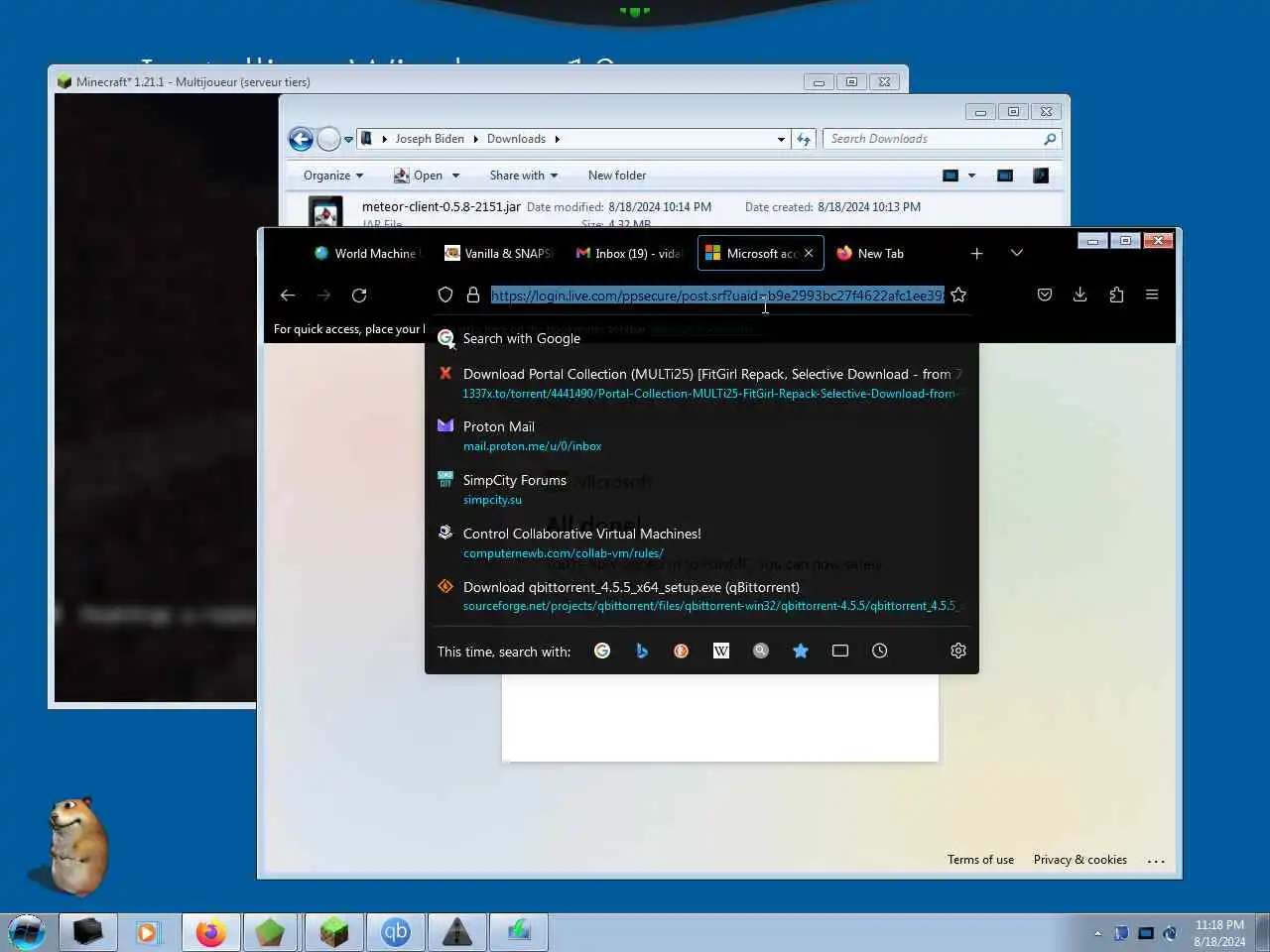Image resolution: width=1270 pixels, height=952 pixels.
Task: Select Download Portal Collection suggestion
Action: click(701, 383)
